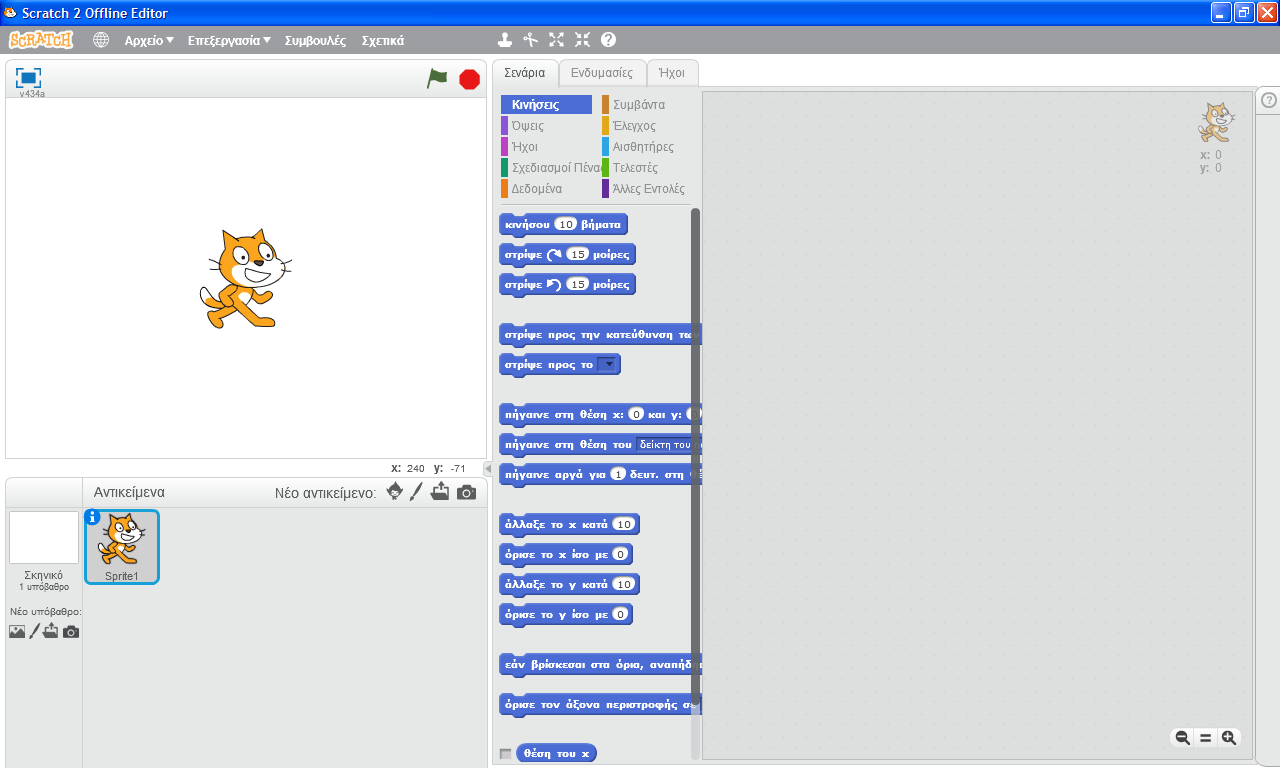This screenshot has height=768, width=1280.
Task: Switch to the Ήχοι tab
Action: (x=672, y=73)
